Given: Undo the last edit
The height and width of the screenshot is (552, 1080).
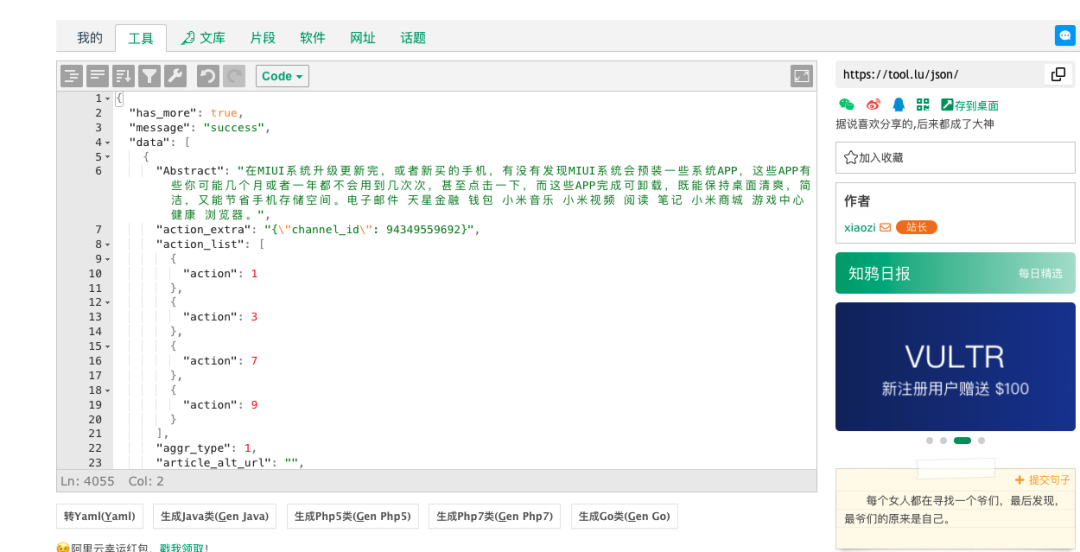Looking at the screenshot, I should (x=208, y=76).
